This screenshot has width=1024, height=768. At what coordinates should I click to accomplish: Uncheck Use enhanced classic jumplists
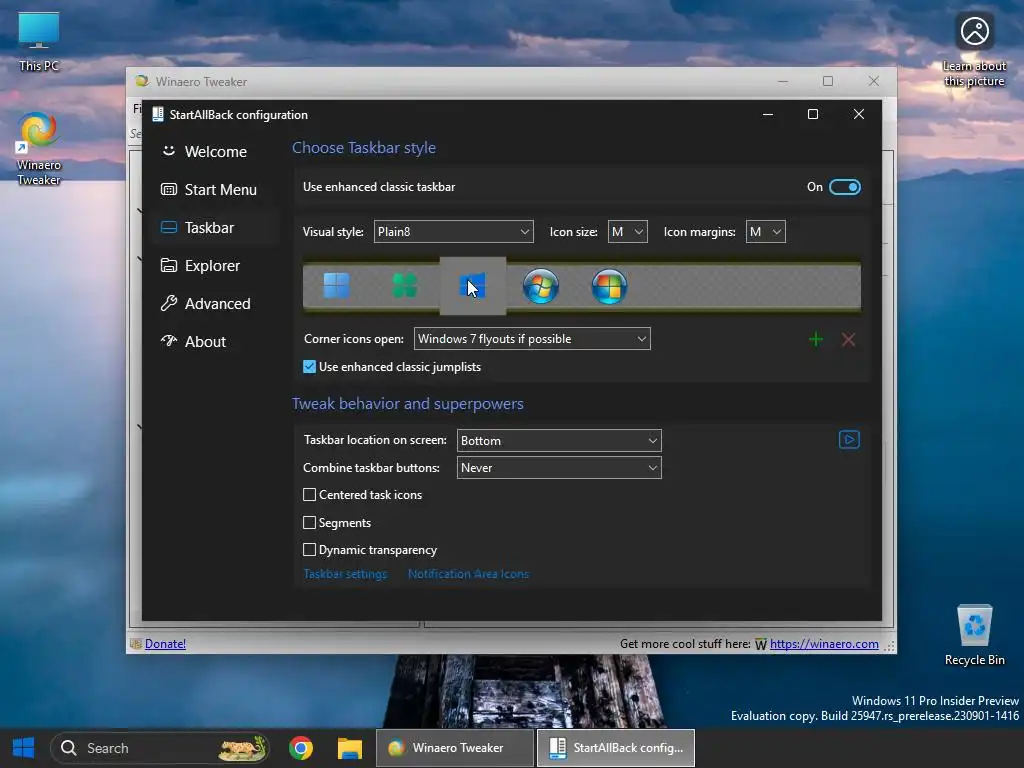pos(310,367)
